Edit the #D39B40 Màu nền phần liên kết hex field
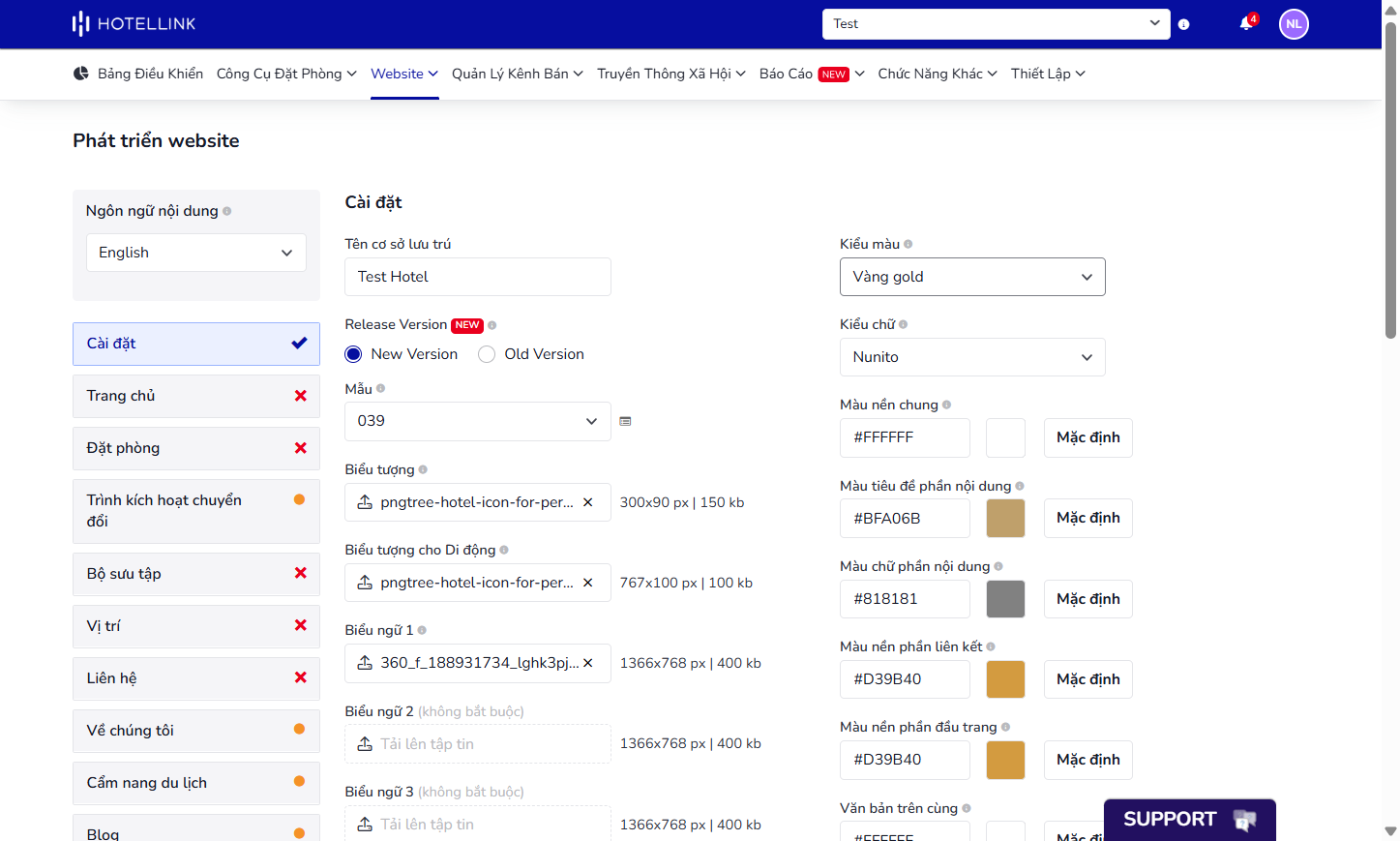Screen dimensions: 1400x841 905,679
